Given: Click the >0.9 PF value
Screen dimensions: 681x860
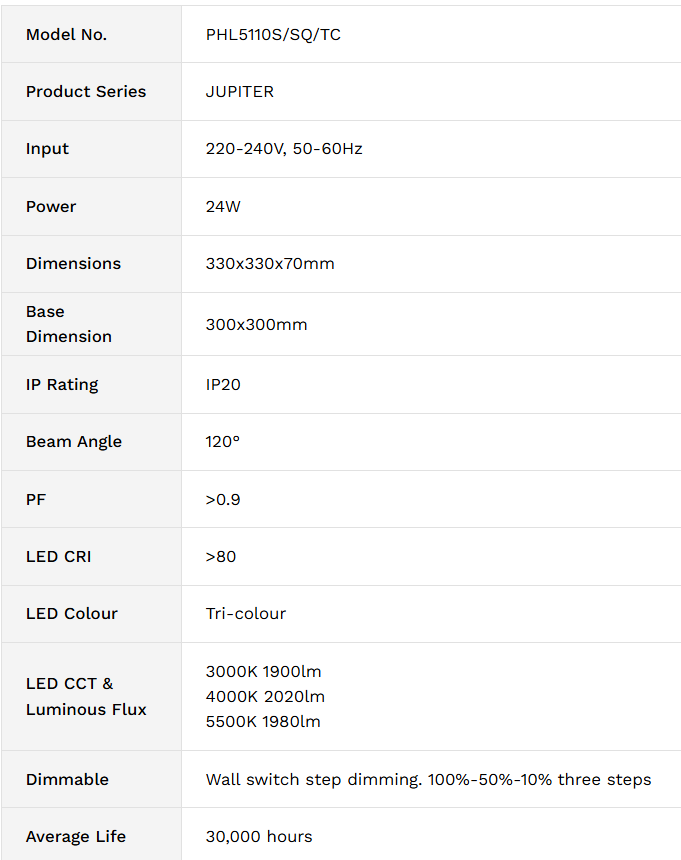Looking at the screenshot, I should click(x=223, y=500).
